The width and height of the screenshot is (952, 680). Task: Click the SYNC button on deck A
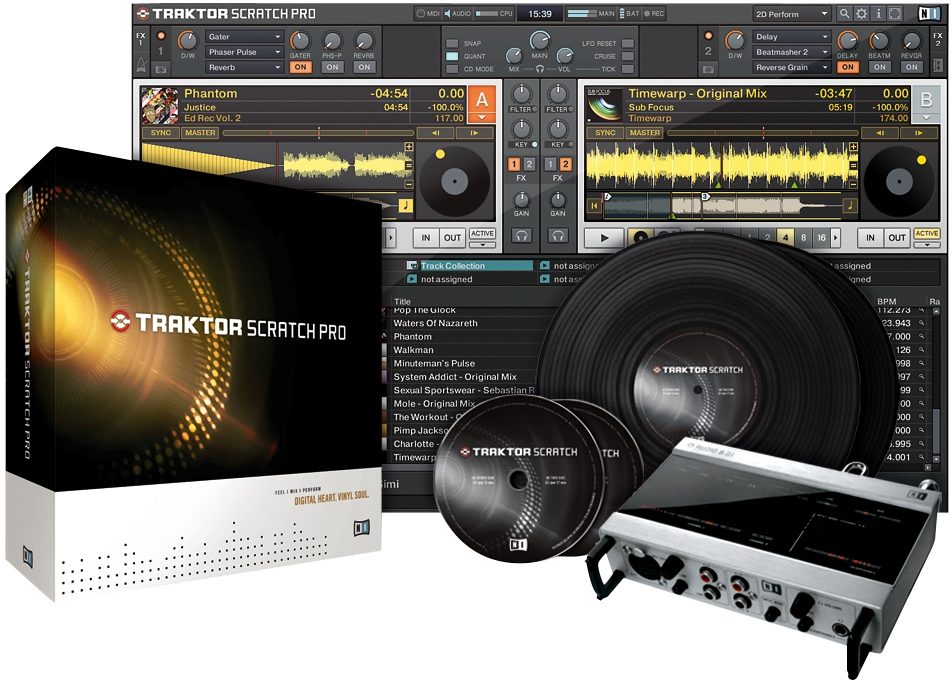pyautogui.click(x=161, y=132)
